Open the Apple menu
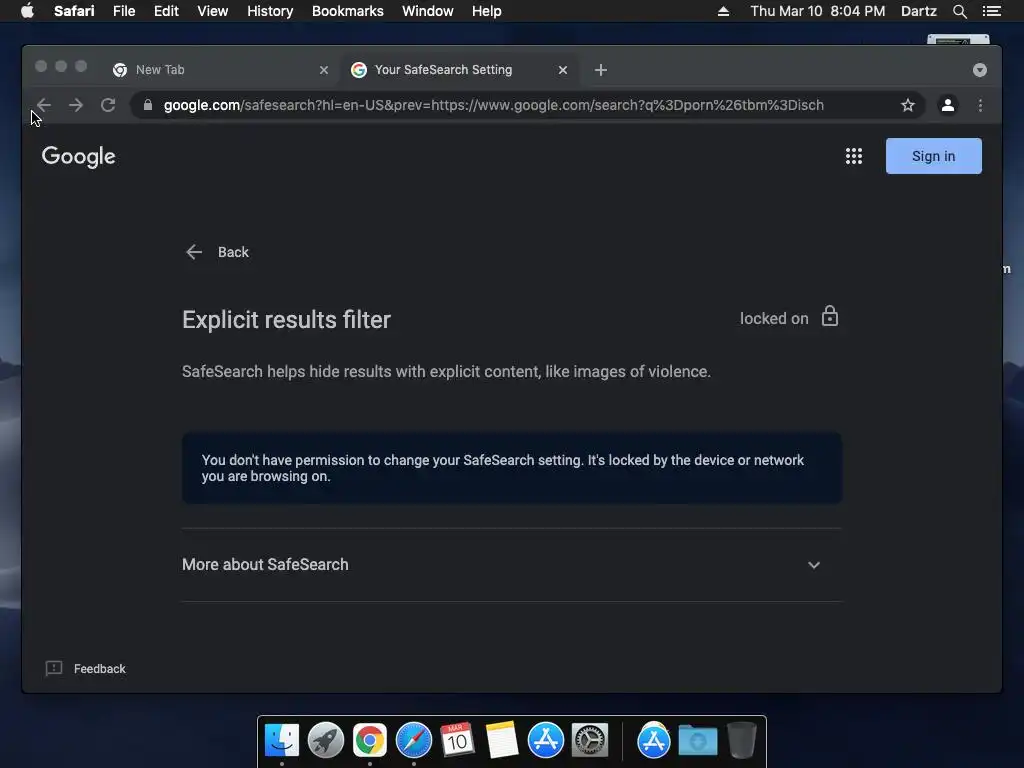Screen dimensions: 1024x768 (27, 11)
